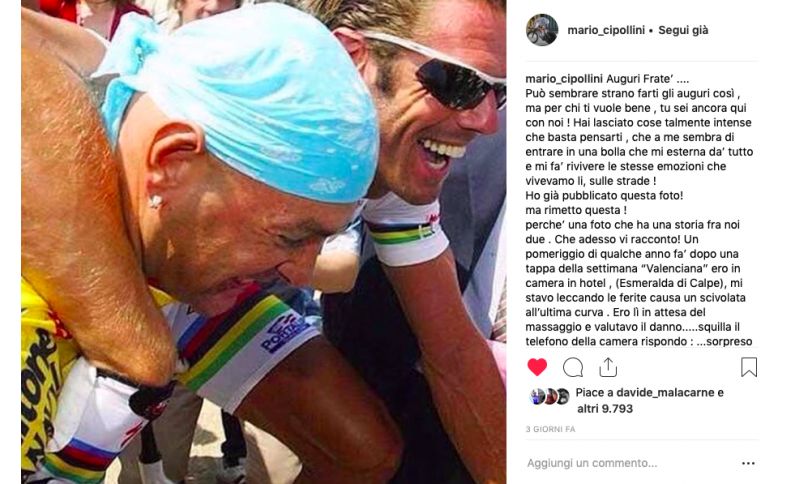The height and width of the screenshot is (484, 800).
Task: Unlike the post with the red heart icon
Action: pyautogui.click(x=537, y=367)
